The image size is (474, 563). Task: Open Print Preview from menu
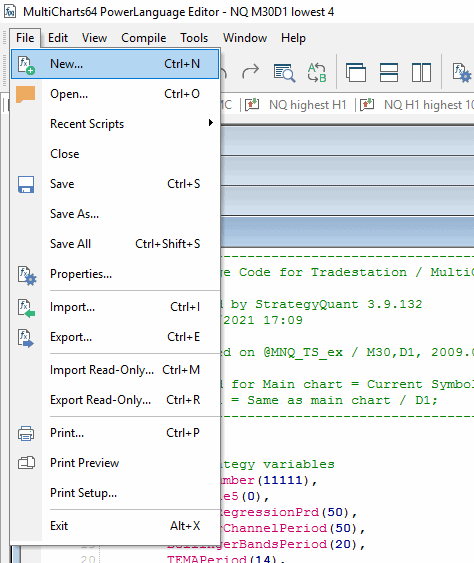(x=115, y=463)
